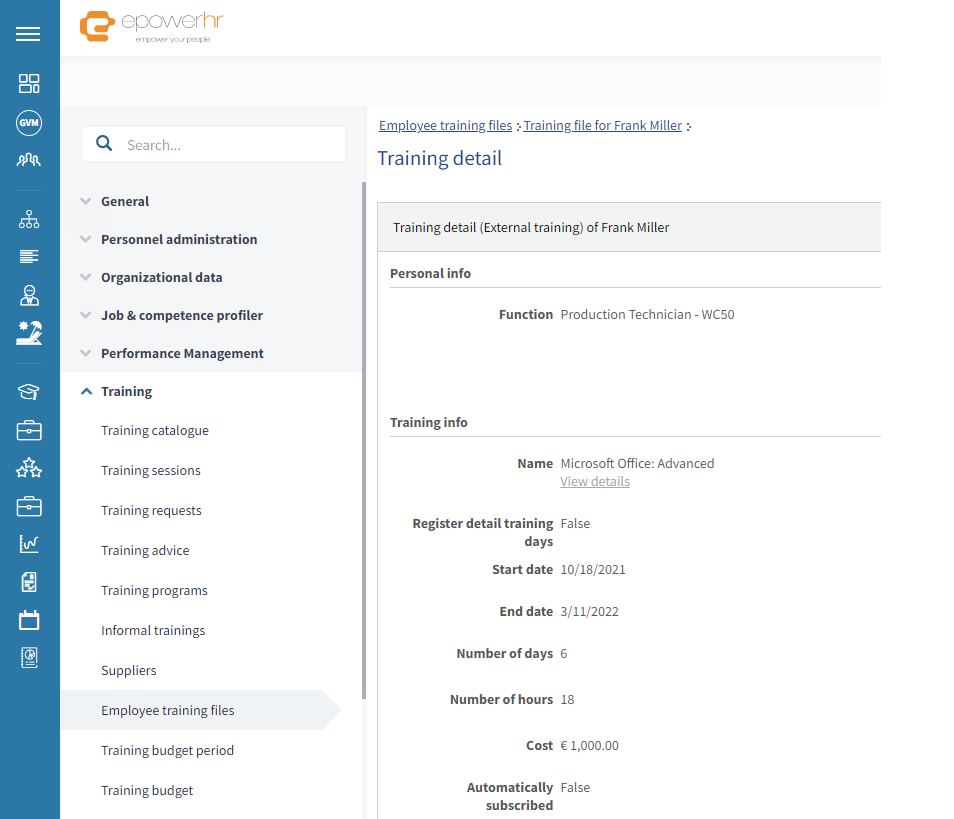Open the organization chart icon

(x=29, y=219)
